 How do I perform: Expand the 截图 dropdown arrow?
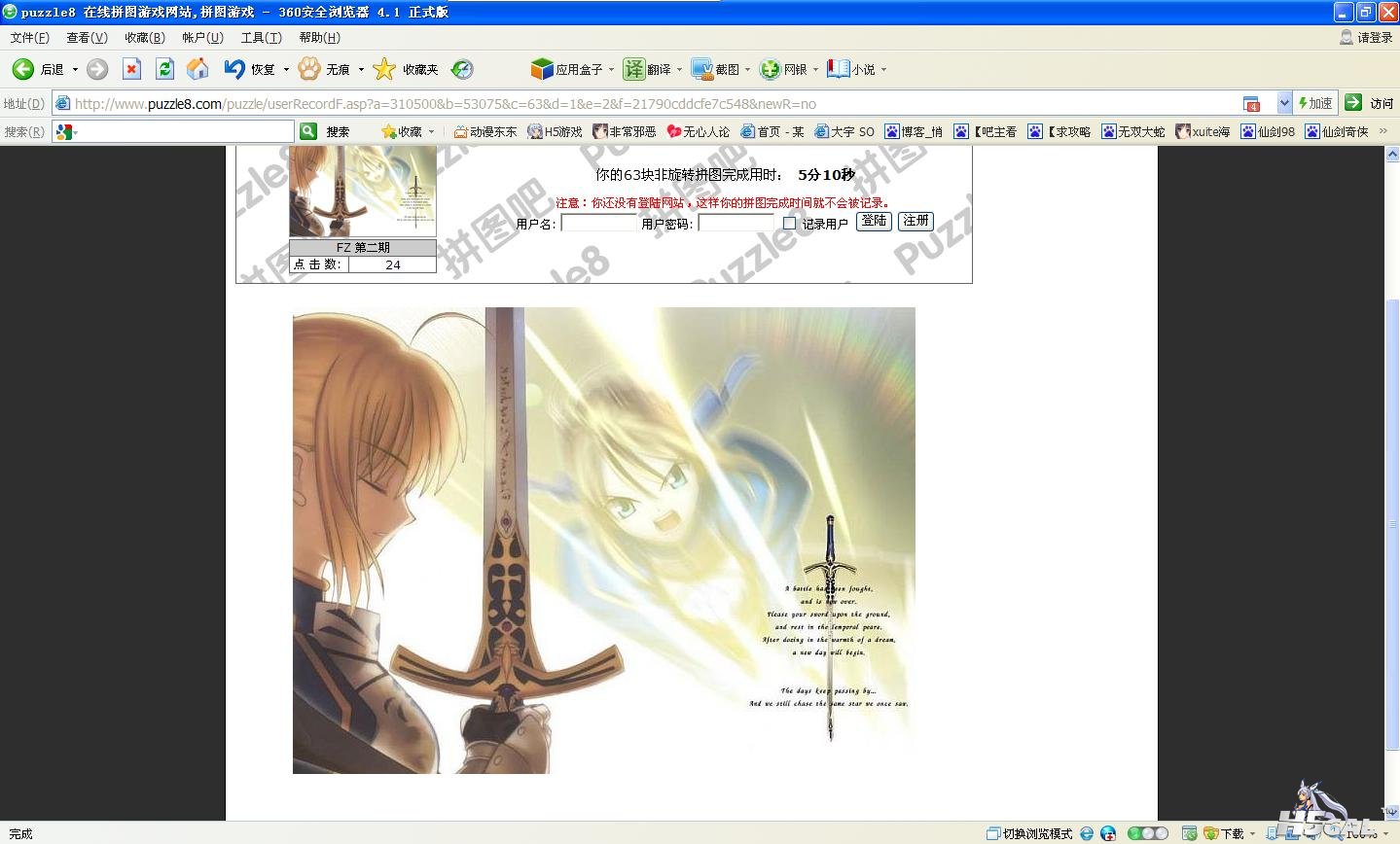point(747,70)
